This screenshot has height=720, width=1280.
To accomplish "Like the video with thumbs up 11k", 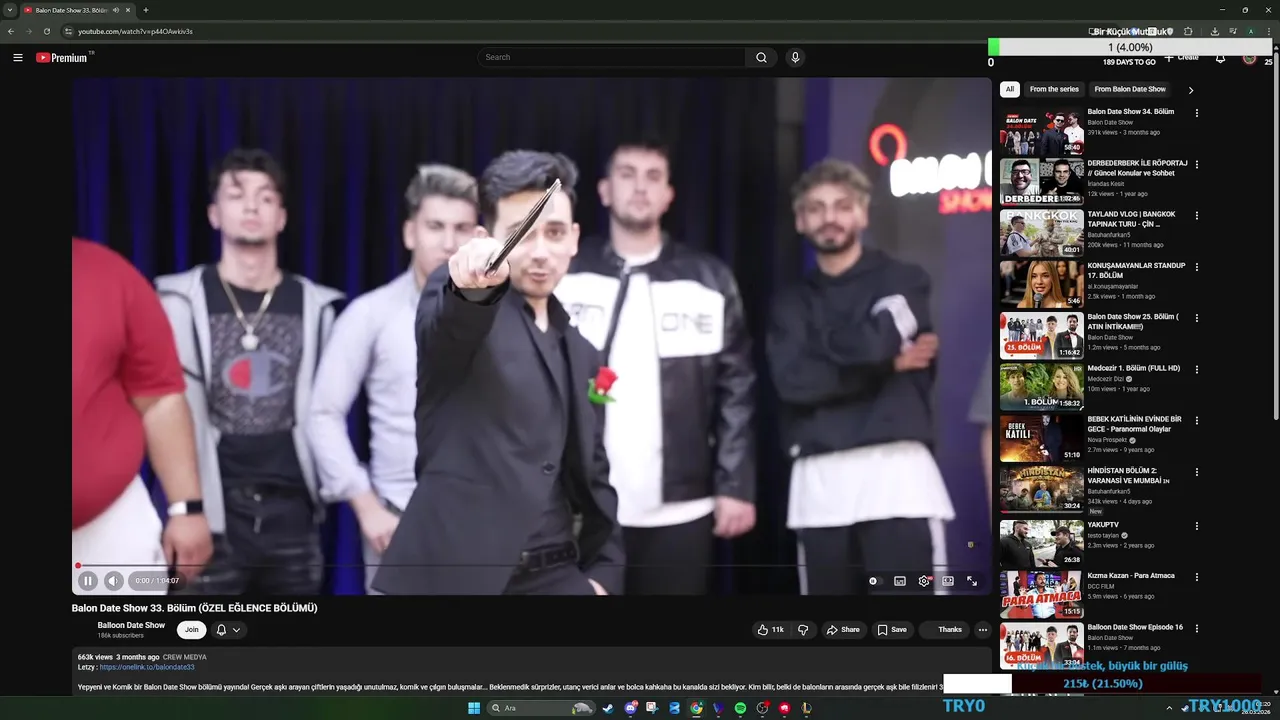I will click(x=770, y=630).
